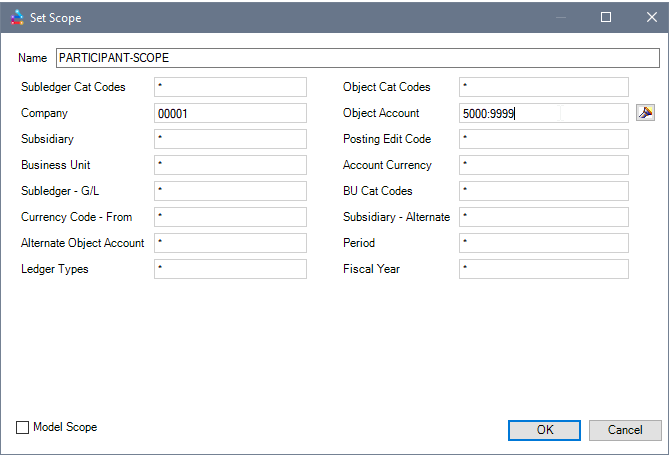
Task: Click the Currency Code - From field
Action: point(230,217)
